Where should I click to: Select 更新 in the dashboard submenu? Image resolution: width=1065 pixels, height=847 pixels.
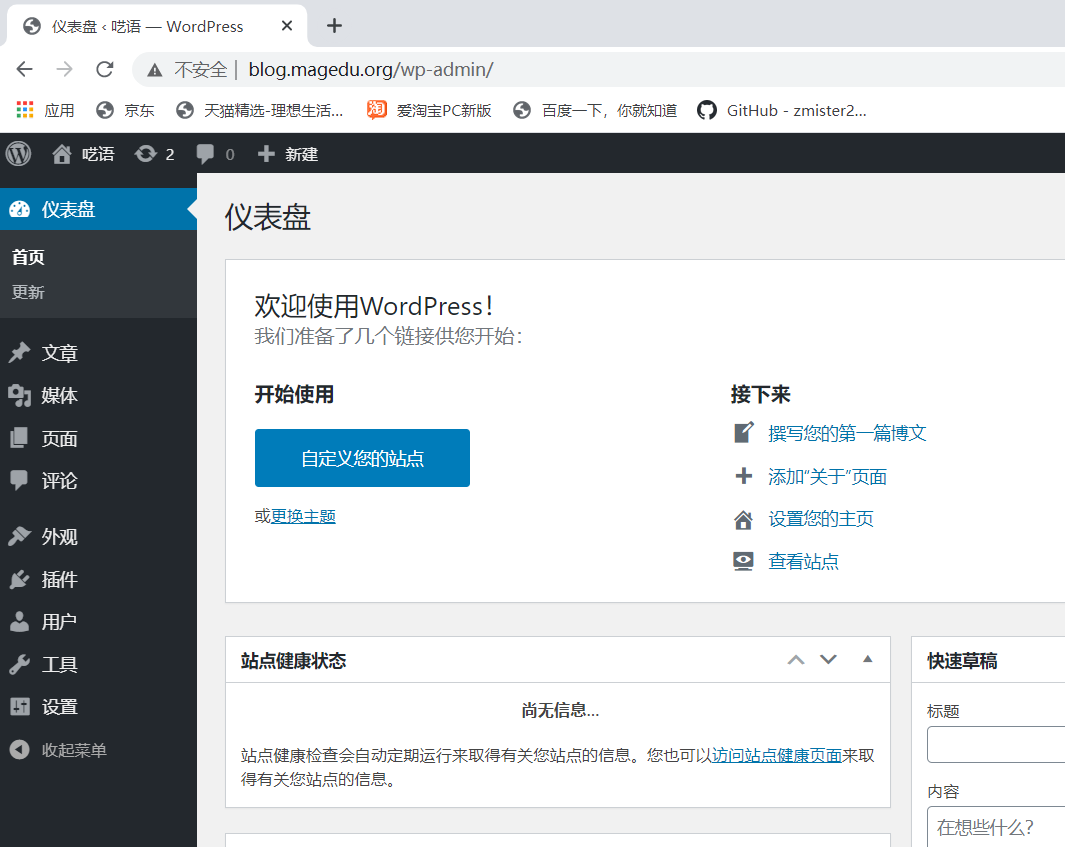28,292
